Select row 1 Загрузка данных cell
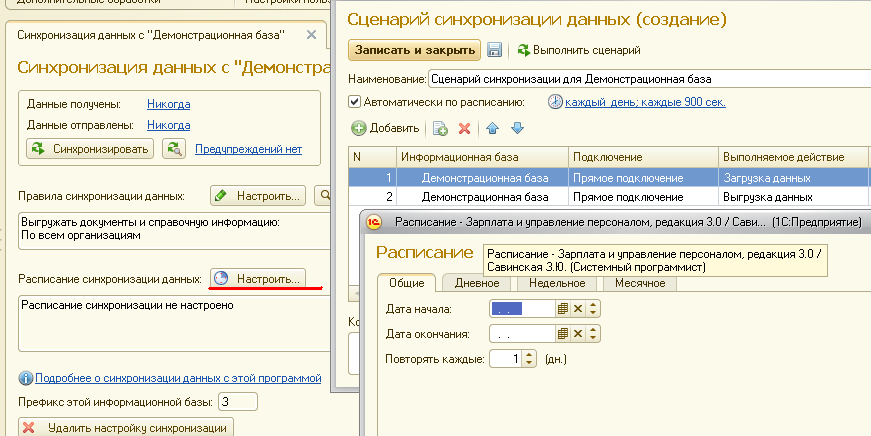Viewport: 871px width, 436px height. click(793, 178)
